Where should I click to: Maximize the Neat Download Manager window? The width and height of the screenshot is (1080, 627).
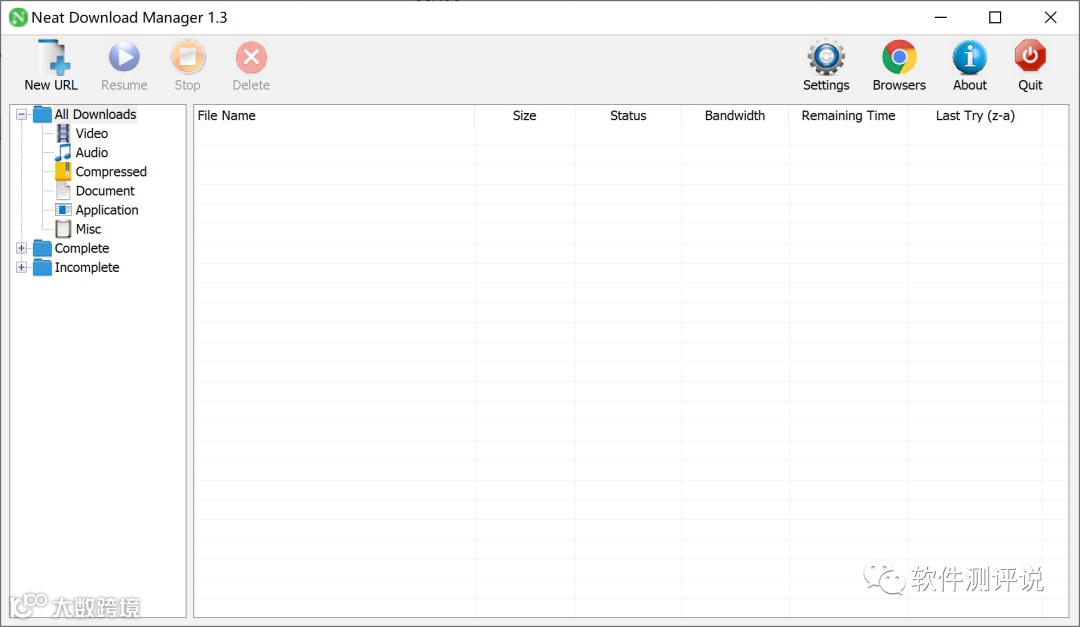coord(995,17)
